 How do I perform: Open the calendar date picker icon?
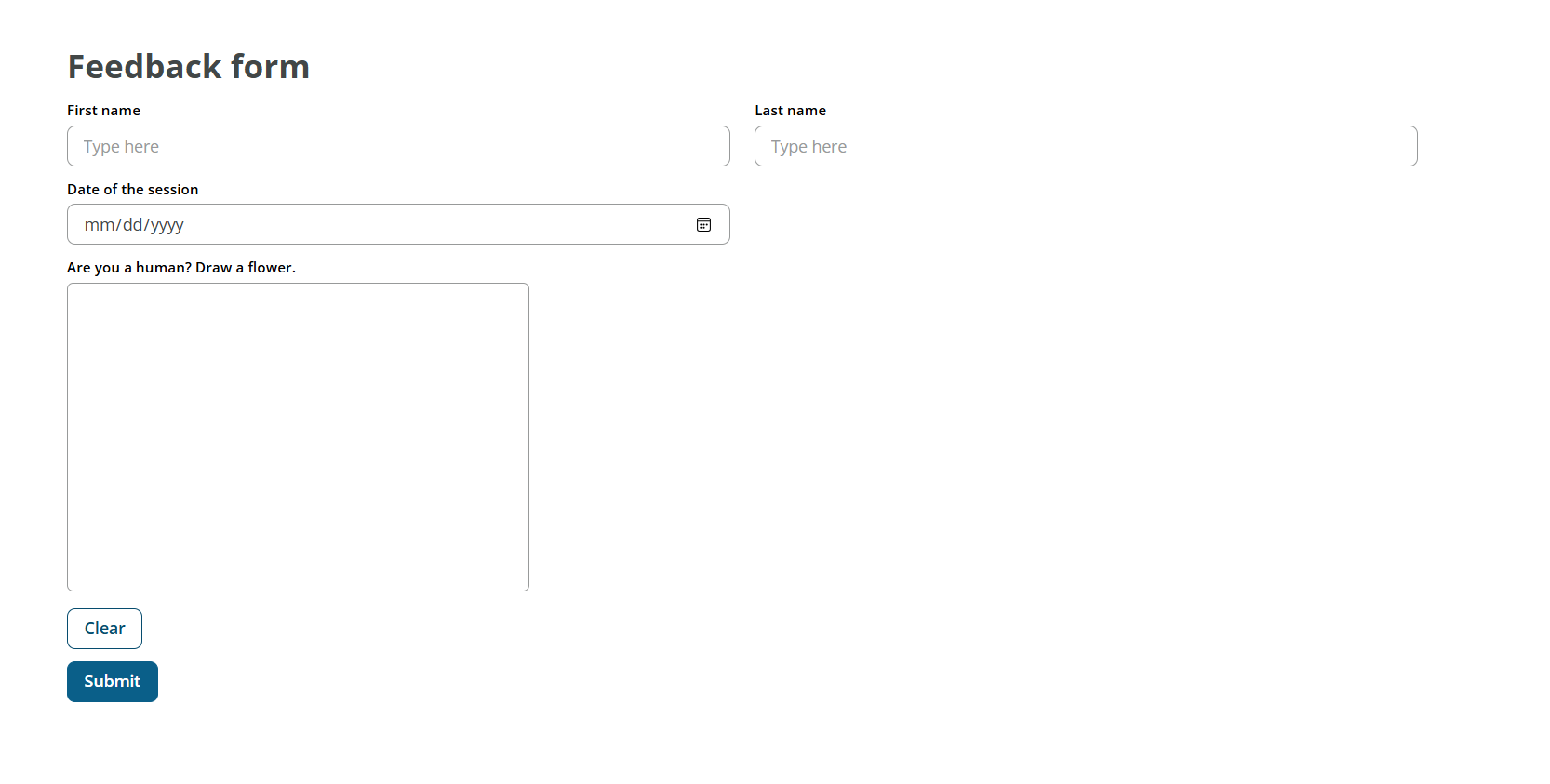703,225
